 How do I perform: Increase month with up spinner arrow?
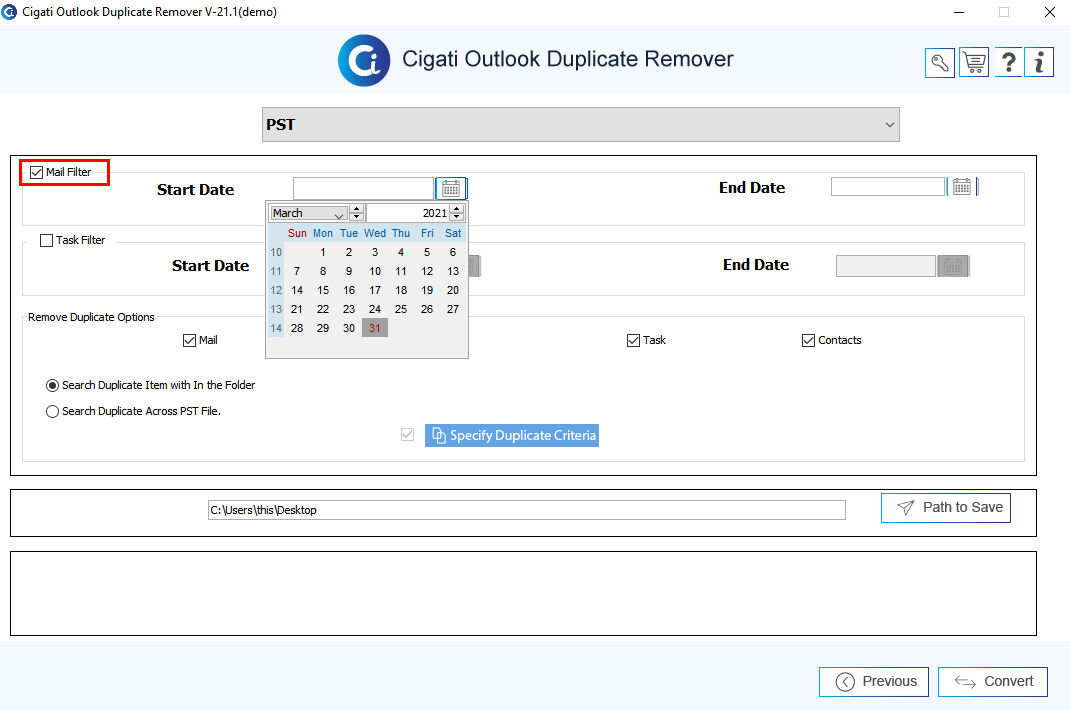point(356,209)
